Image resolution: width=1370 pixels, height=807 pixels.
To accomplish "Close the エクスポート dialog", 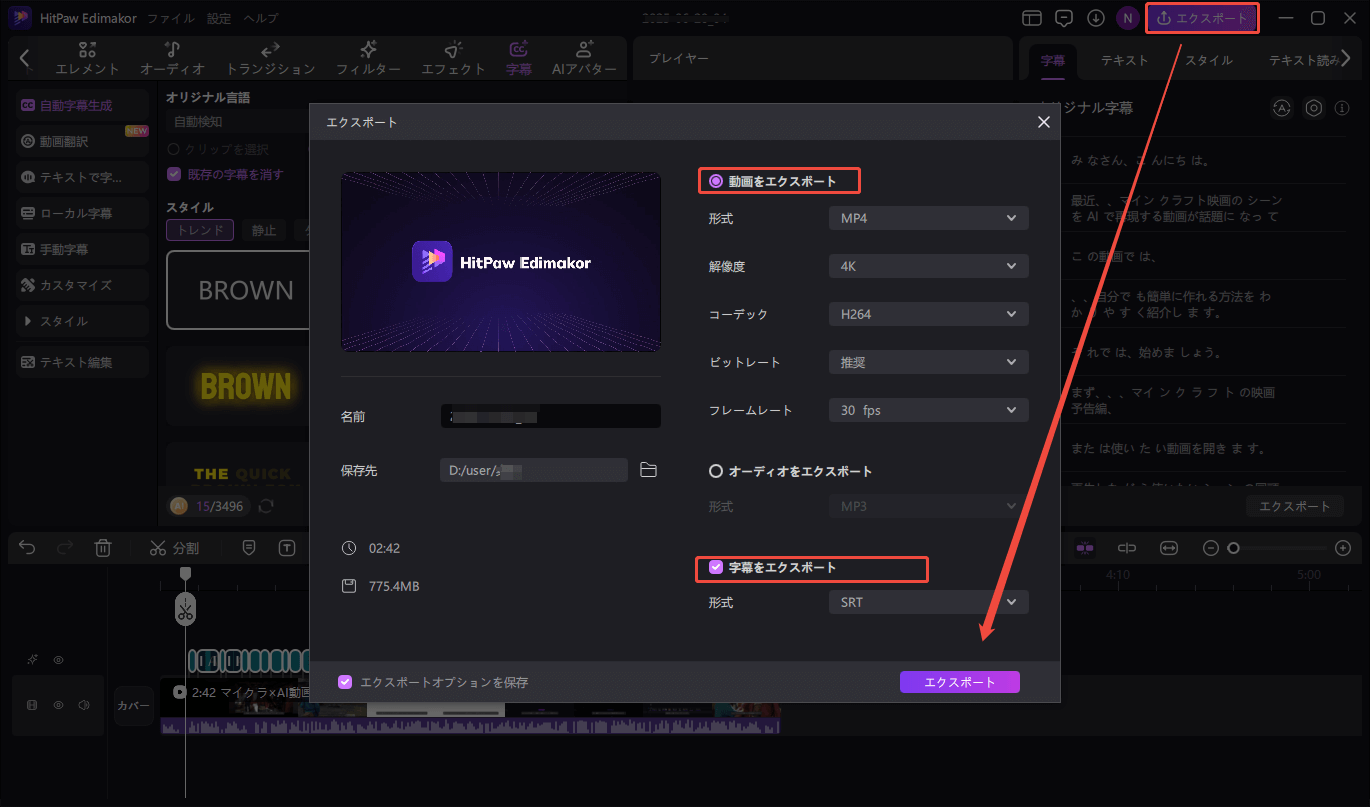I will point(1043,122).
